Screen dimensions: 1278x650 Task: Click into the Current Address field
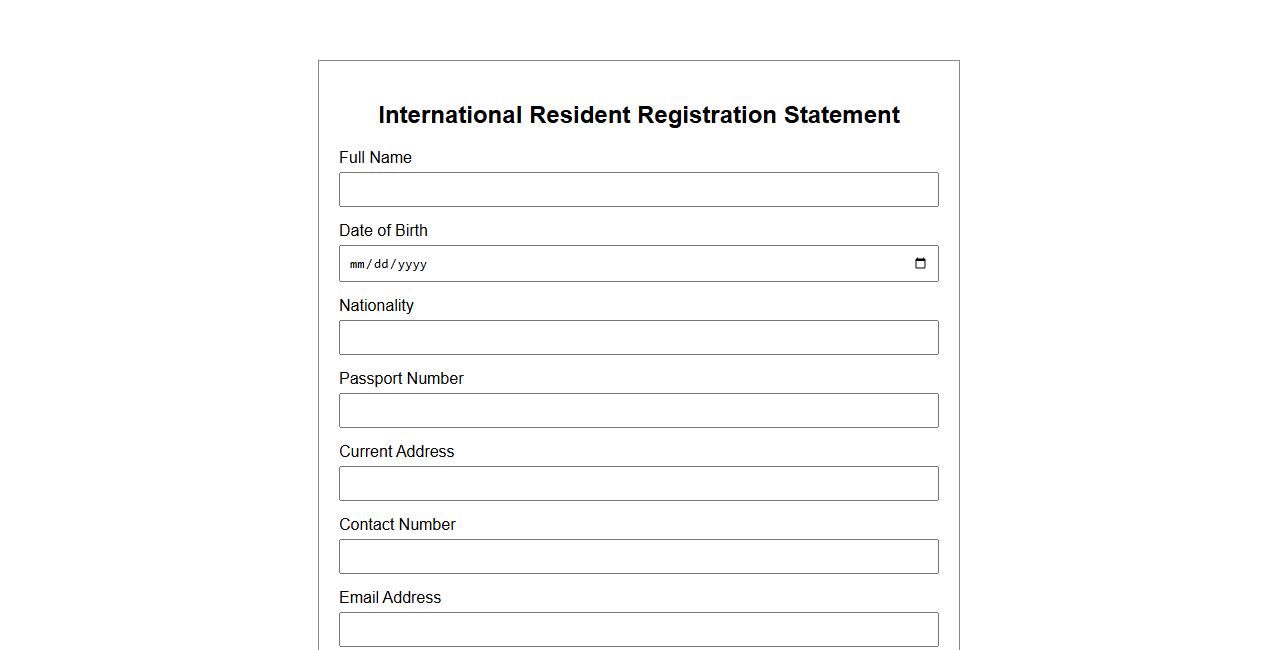[x=638, y=484]
